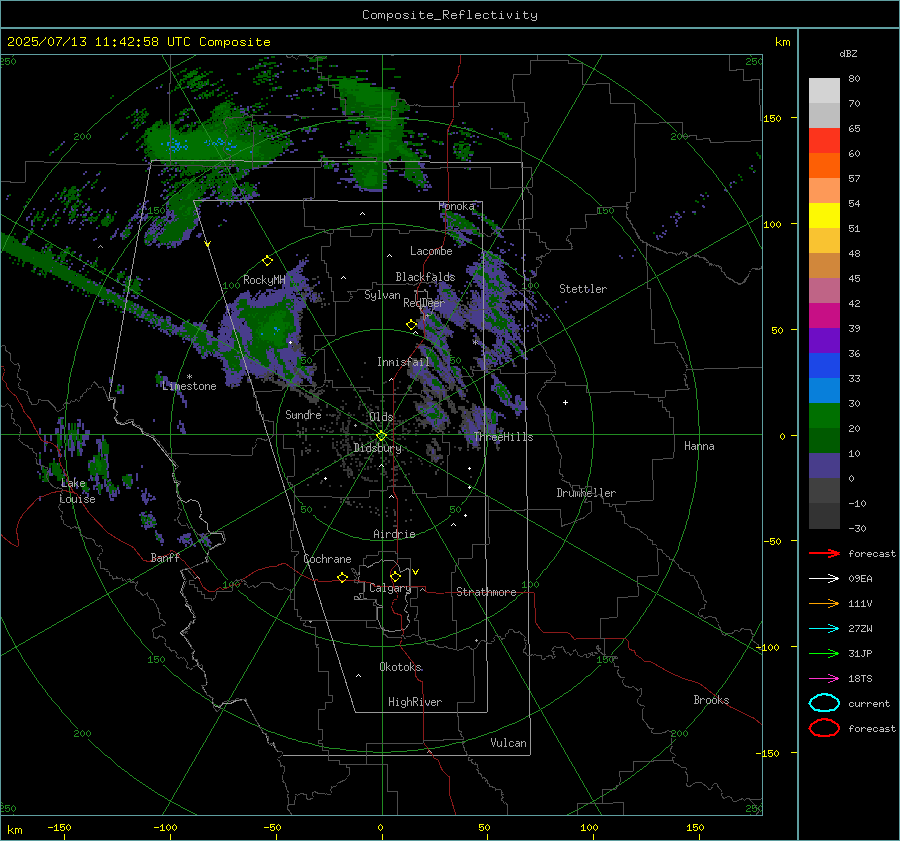The width and height of the screenshot is (900, 841).
Task: Click the cyan current ellipse icon
Action: click(824, 703)
